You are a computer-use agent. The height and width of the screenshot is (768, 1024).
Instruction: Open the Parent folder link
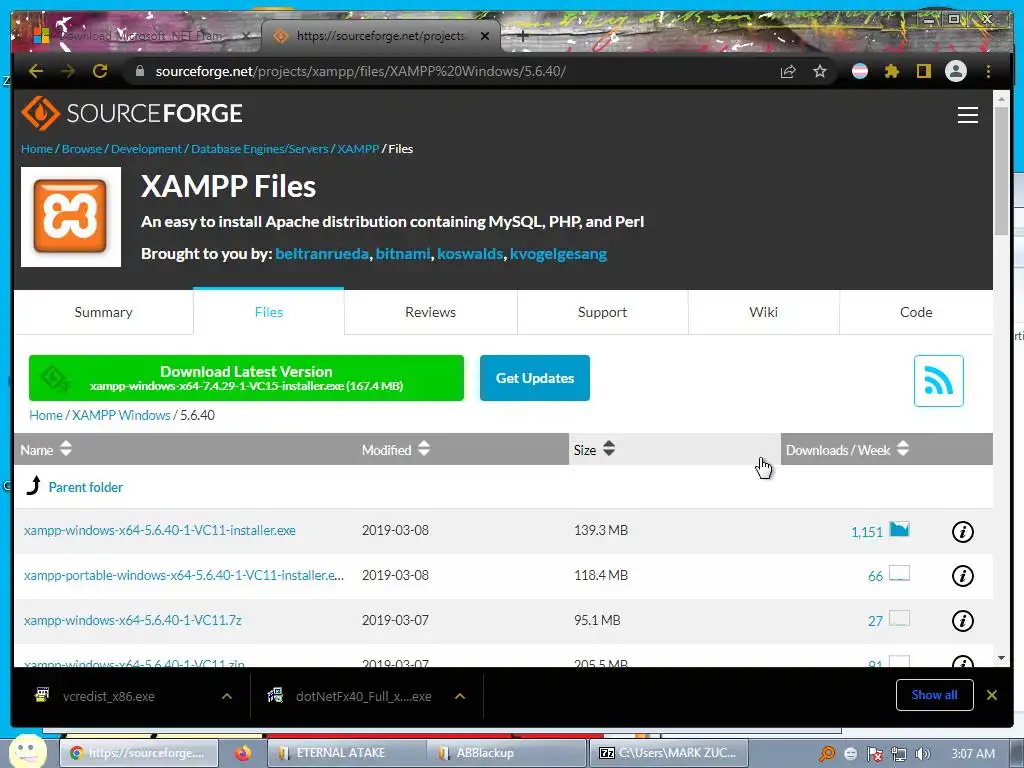tap(86, 487)
